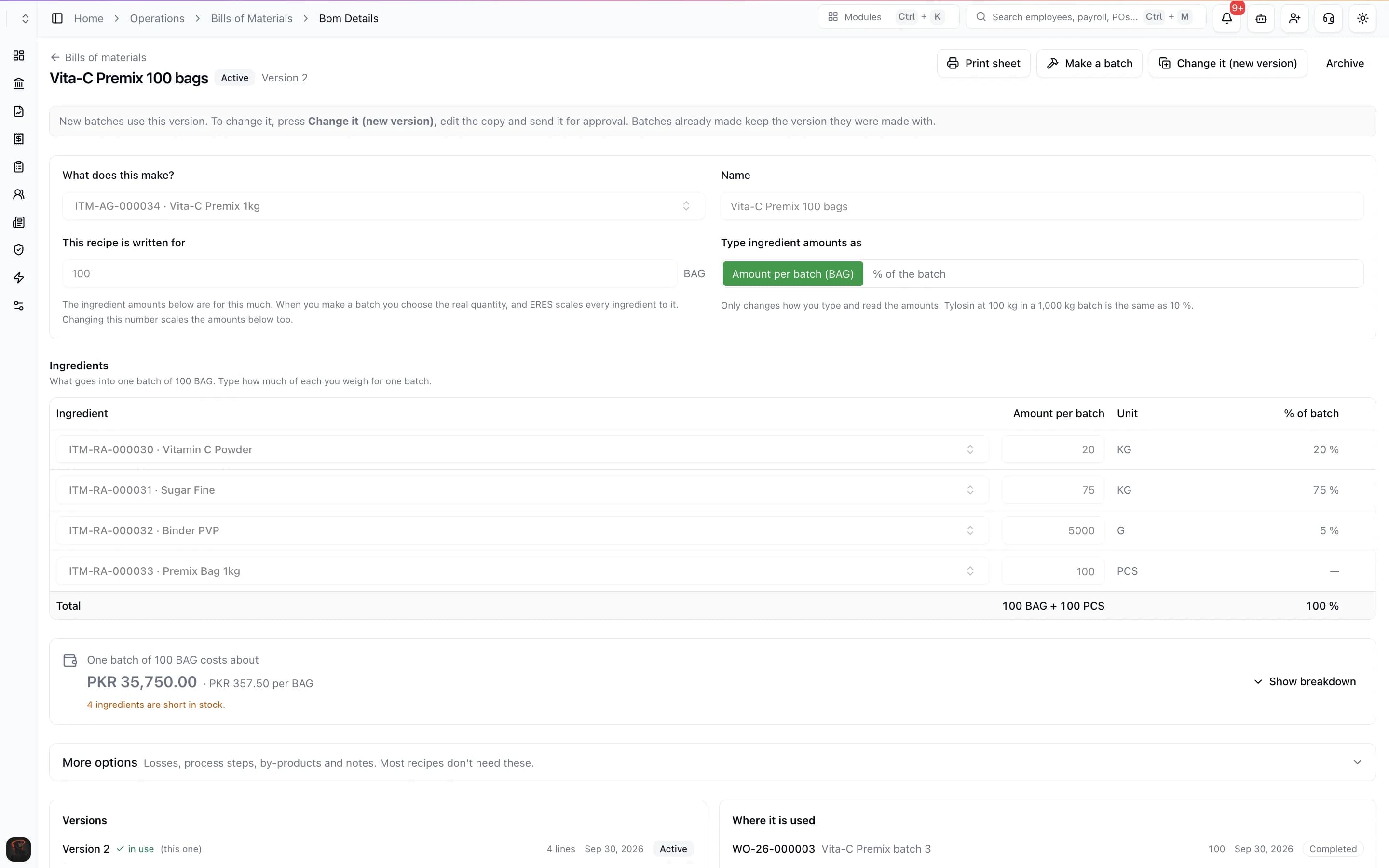Click the workspace switcher chevrons at top left
The image size is (1389, 868).
tap(25, 18)
